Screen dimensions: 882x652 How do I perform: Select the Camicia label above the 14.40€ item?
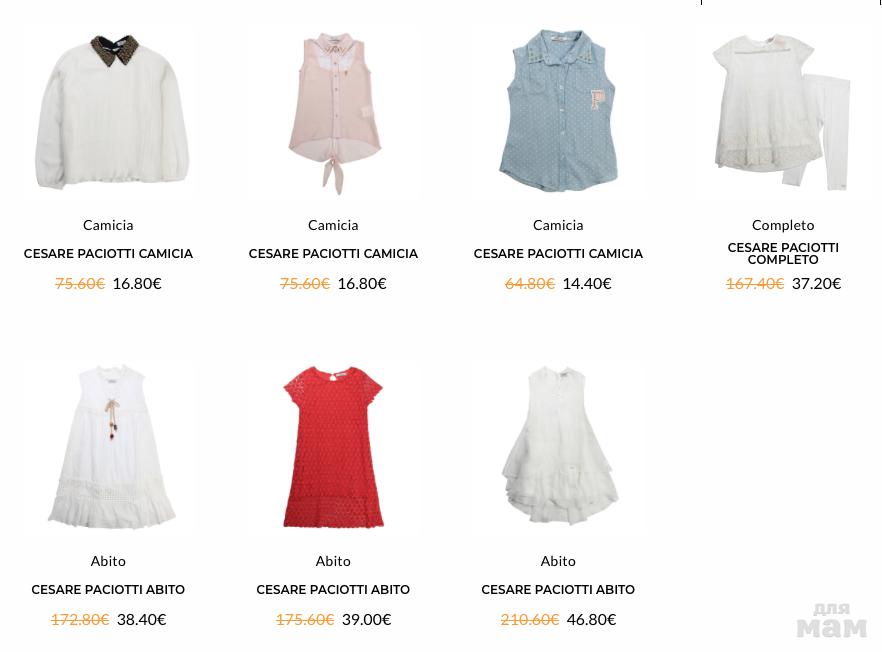pyautogui.click(x=558, y=225)
